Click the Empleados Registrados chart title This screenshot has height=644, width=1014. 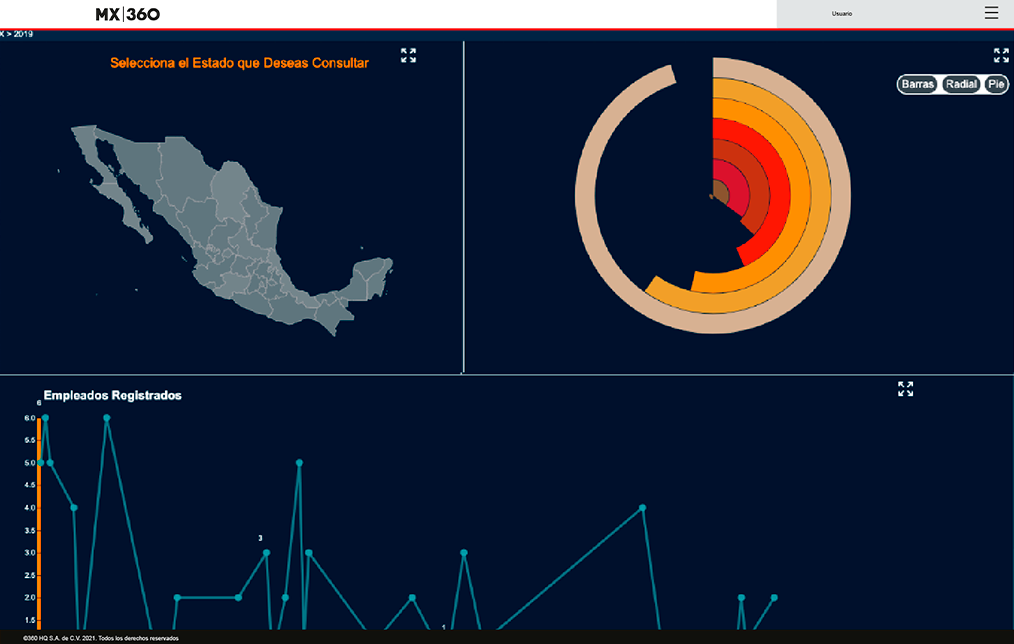point(112,396)
